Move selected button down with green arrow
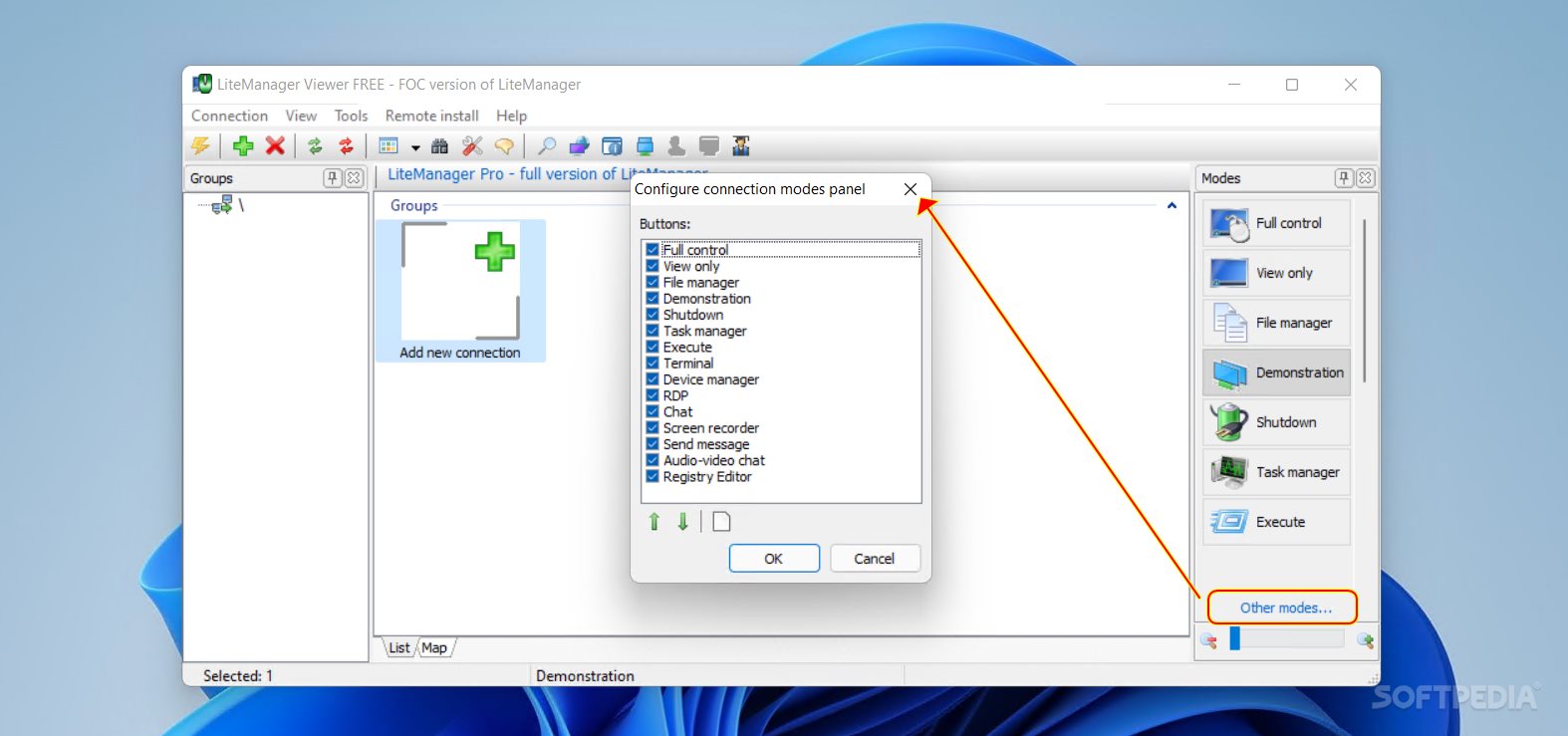1568x736 pixels. click(x=683, y=521)
